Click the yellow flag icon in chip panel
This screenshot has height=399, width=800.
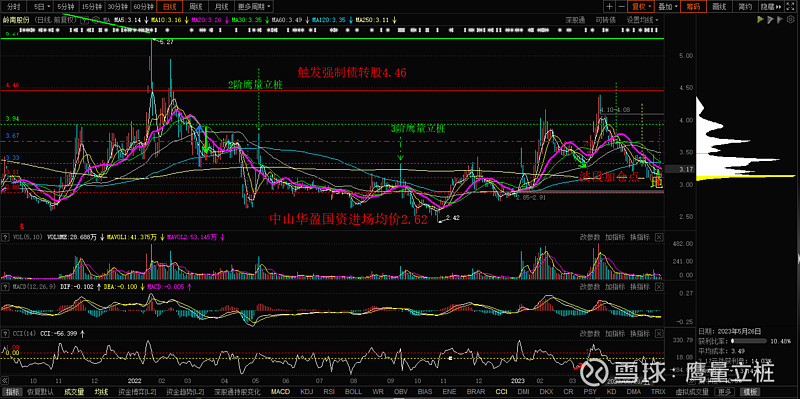point(761,20)
